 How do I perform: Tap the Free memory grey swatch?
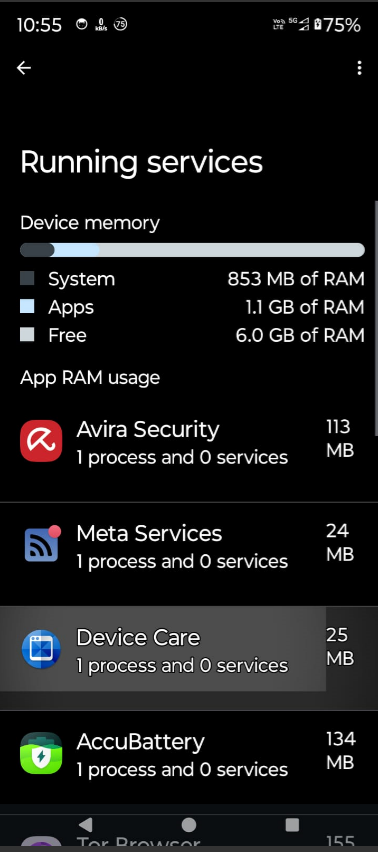(x=27, y=335)
